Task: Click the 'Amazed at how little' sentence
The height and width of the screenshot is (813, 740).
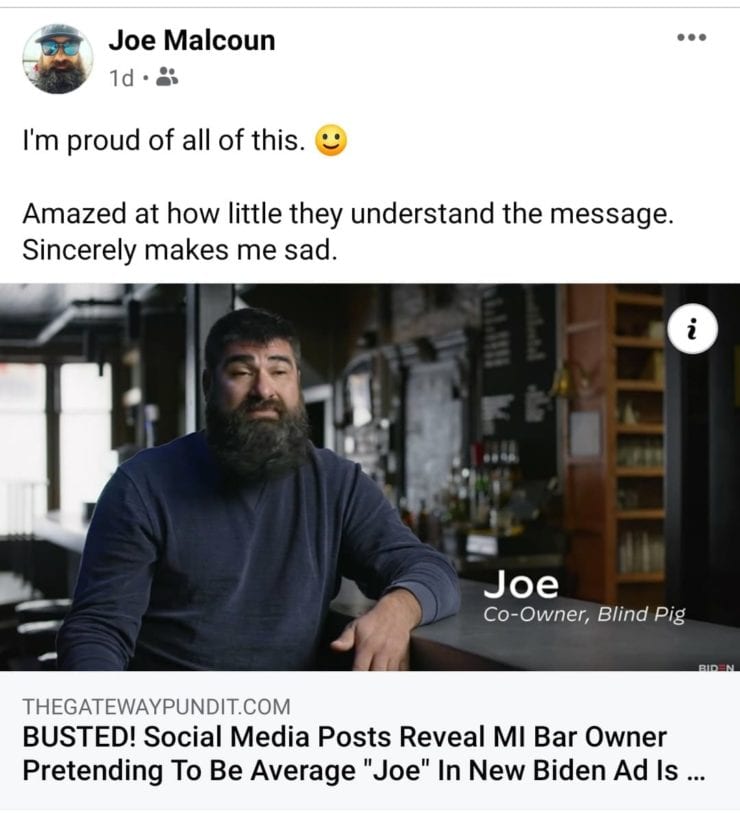Action: [x=348, y=214]
